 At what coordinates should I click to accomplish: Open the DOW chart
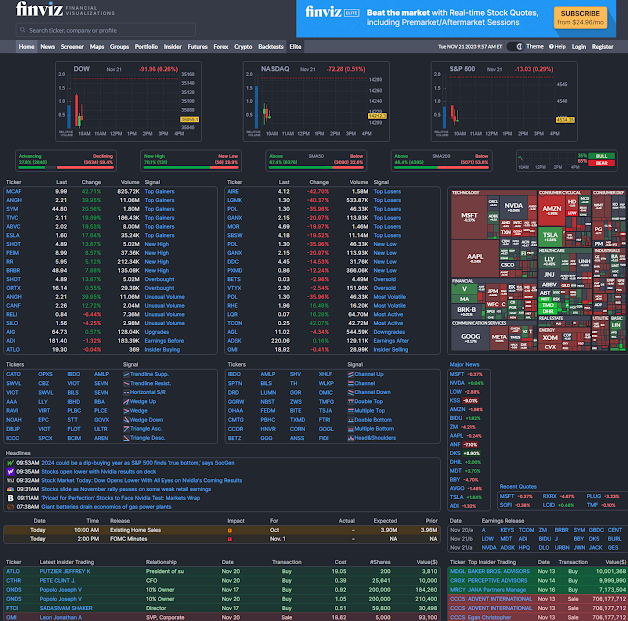coord(129,101)
